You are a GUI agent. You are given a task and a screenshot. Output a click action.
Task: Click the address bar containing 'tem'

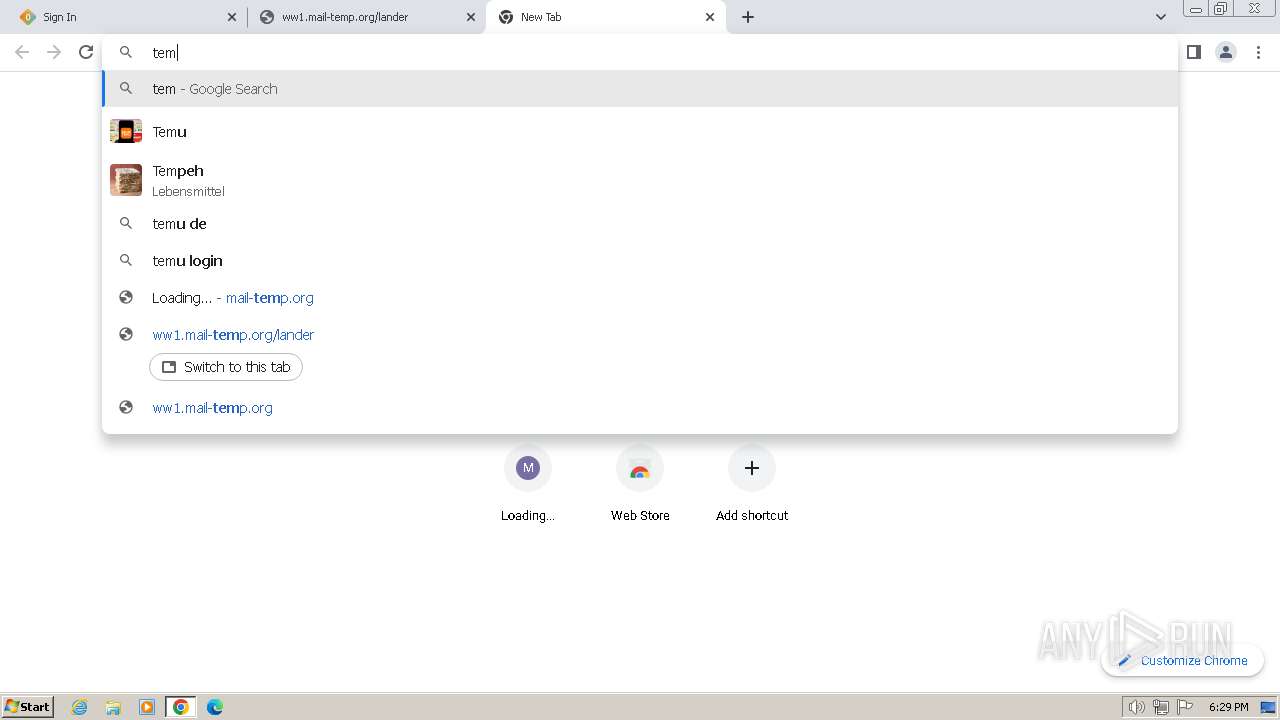click(640, 53)
